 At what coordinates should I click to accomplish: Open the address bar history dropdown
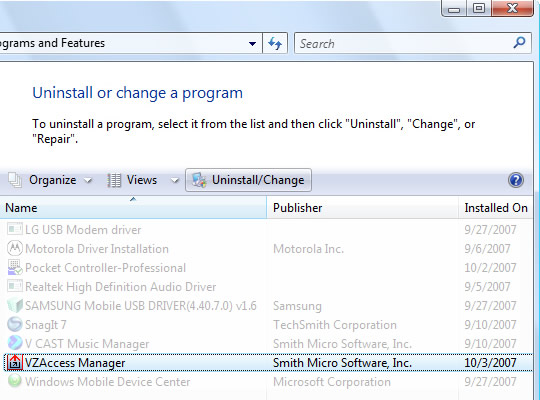pyautogui.click(x=252, y=44)
